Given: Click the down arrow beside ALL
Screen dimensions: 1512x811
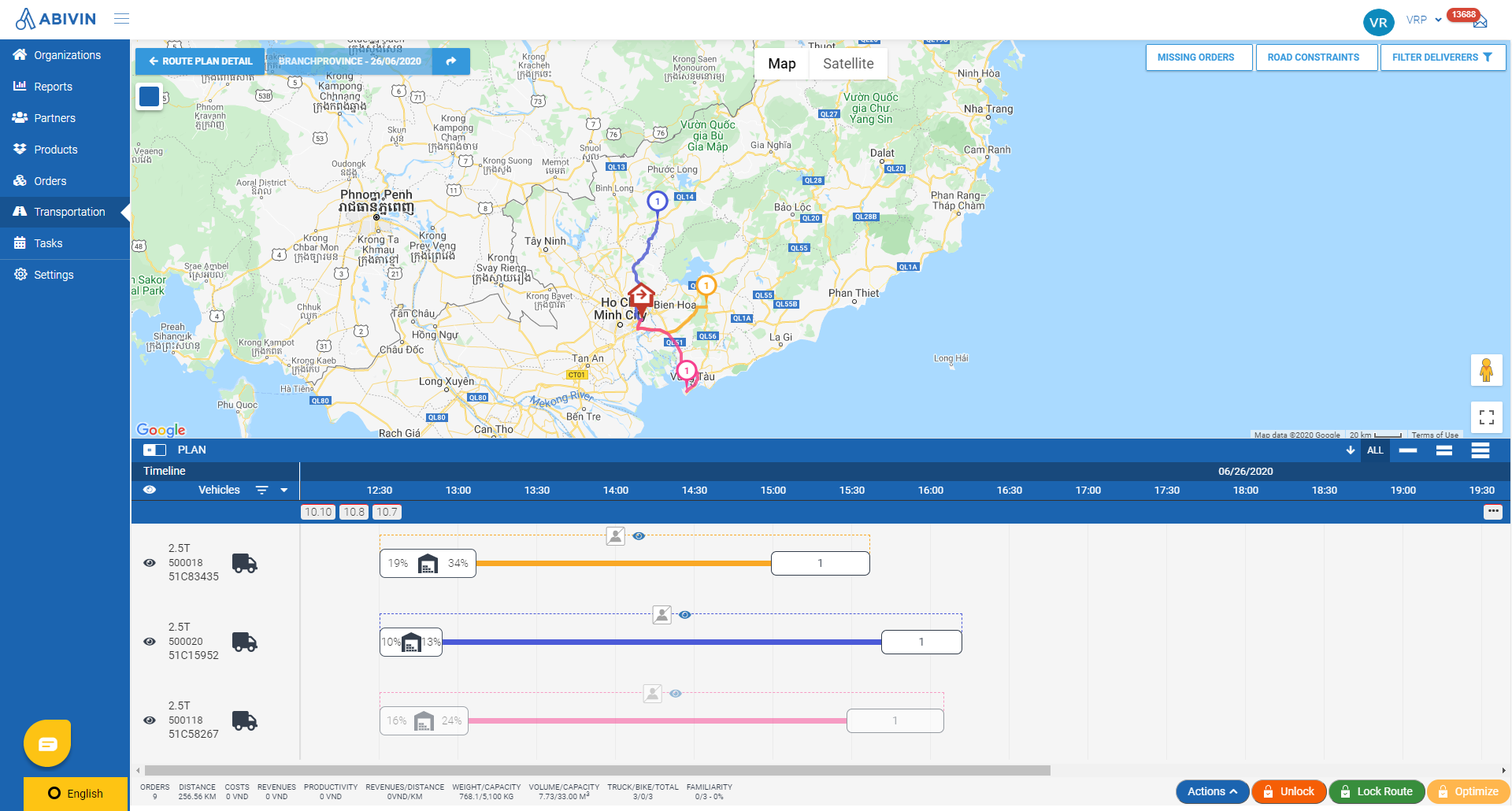Looking at the screenshot, I should tap(1350, 450).
